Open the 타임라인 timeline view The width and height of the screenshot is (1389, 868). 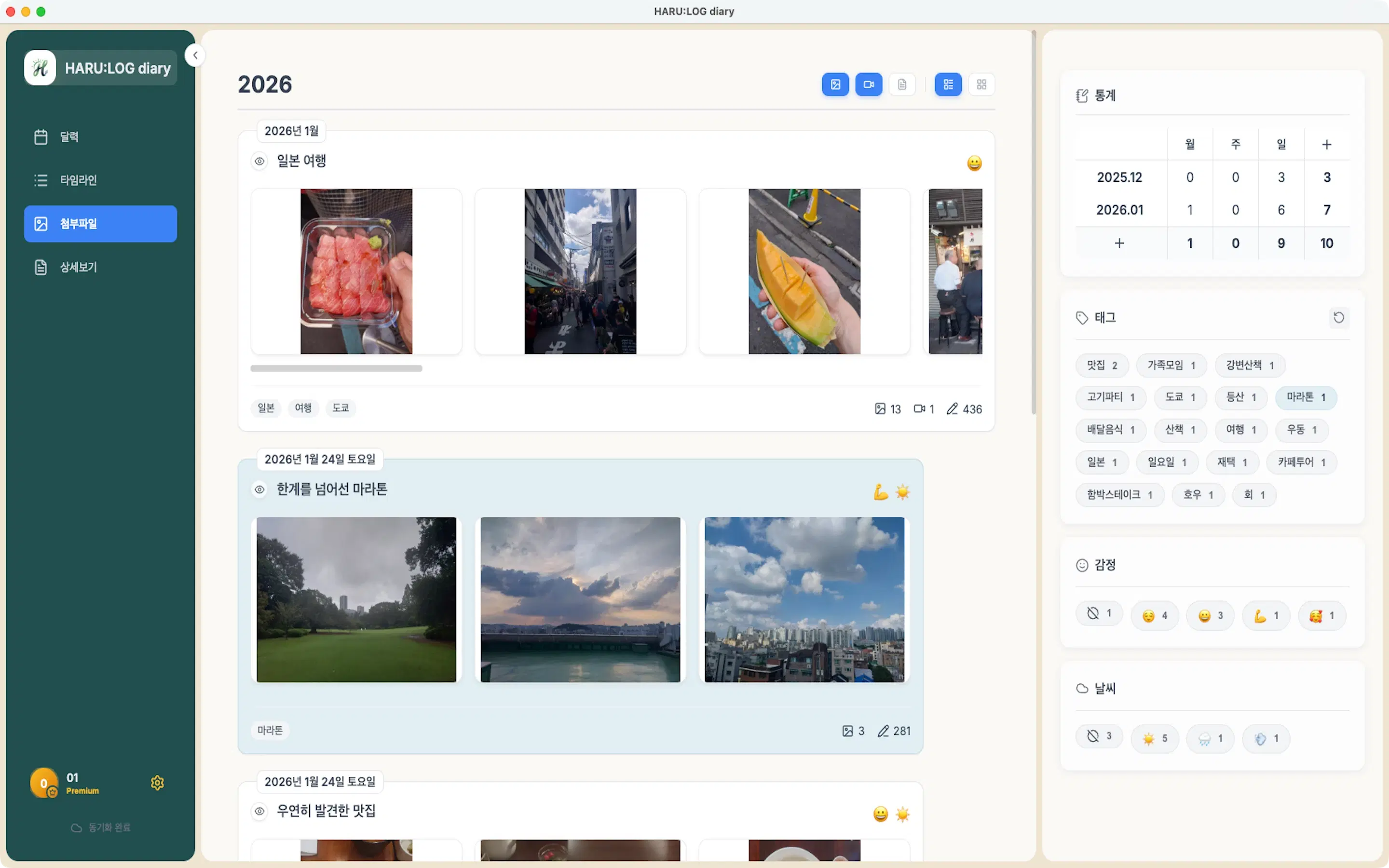(100, 180)
